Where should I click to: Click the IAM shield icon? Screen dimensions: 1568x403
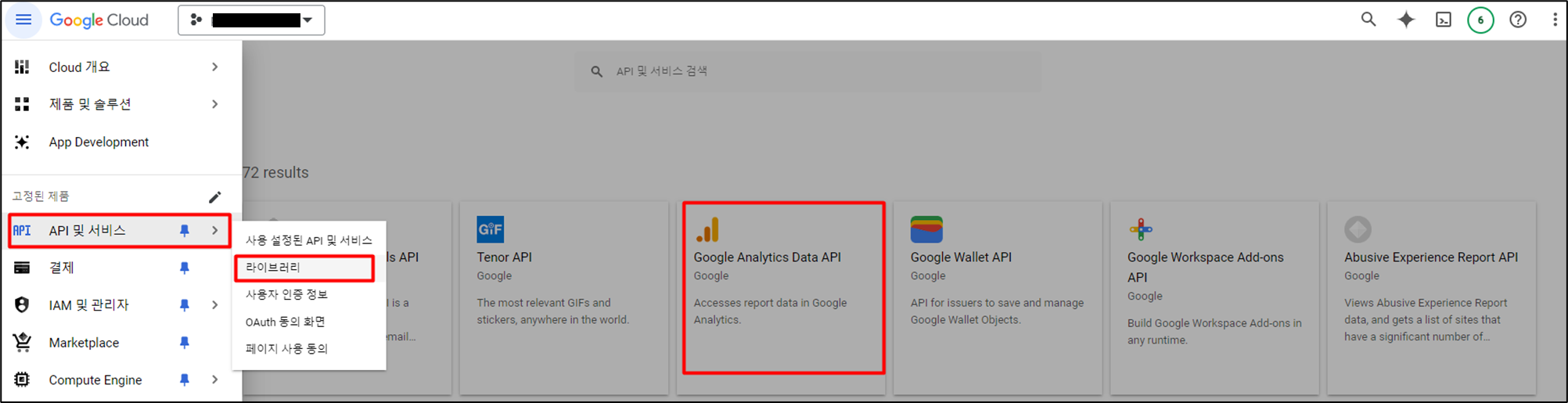(22, 304)
